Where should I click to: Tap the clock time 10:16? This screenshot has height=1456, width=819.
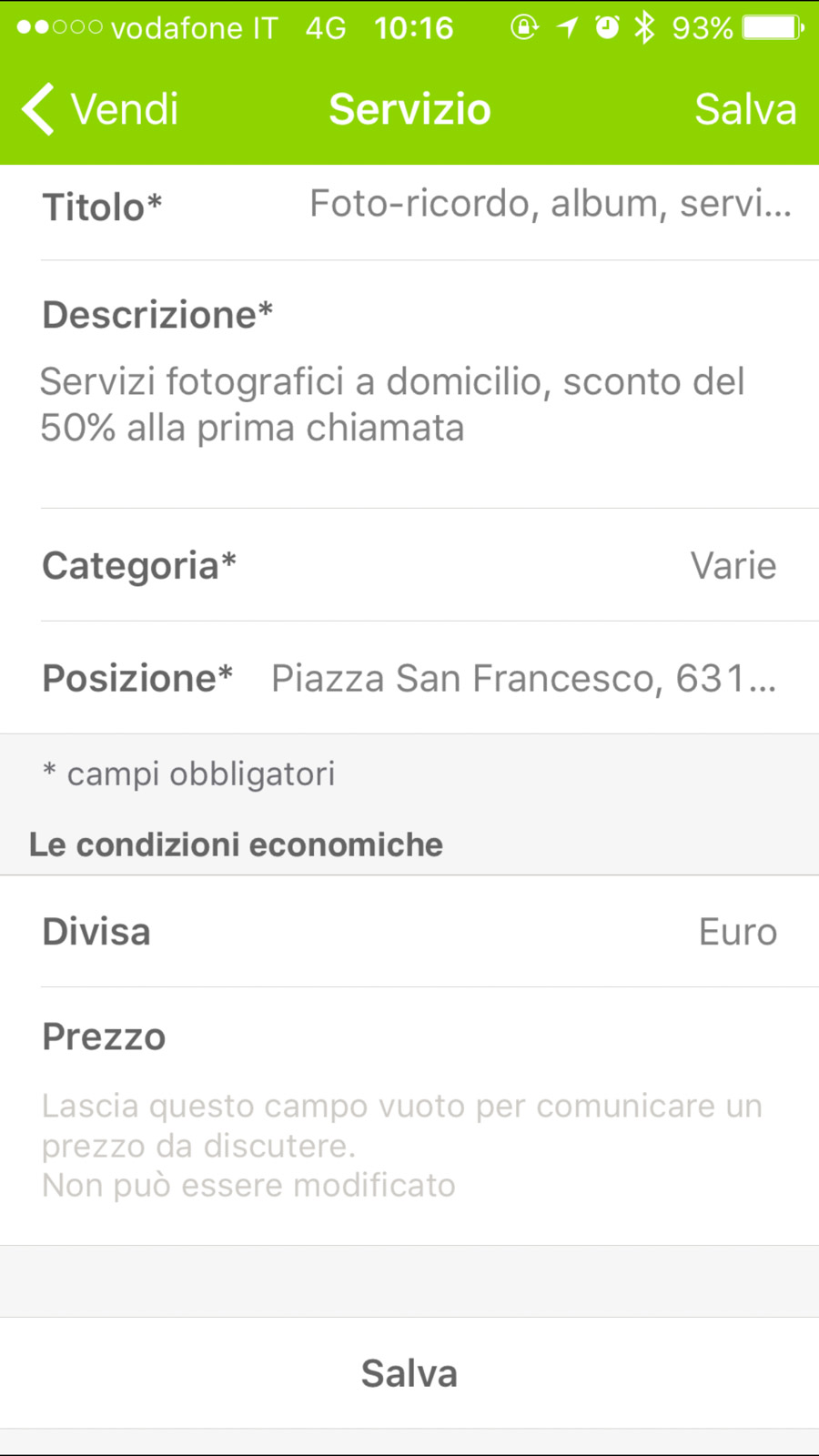[413, 27]
